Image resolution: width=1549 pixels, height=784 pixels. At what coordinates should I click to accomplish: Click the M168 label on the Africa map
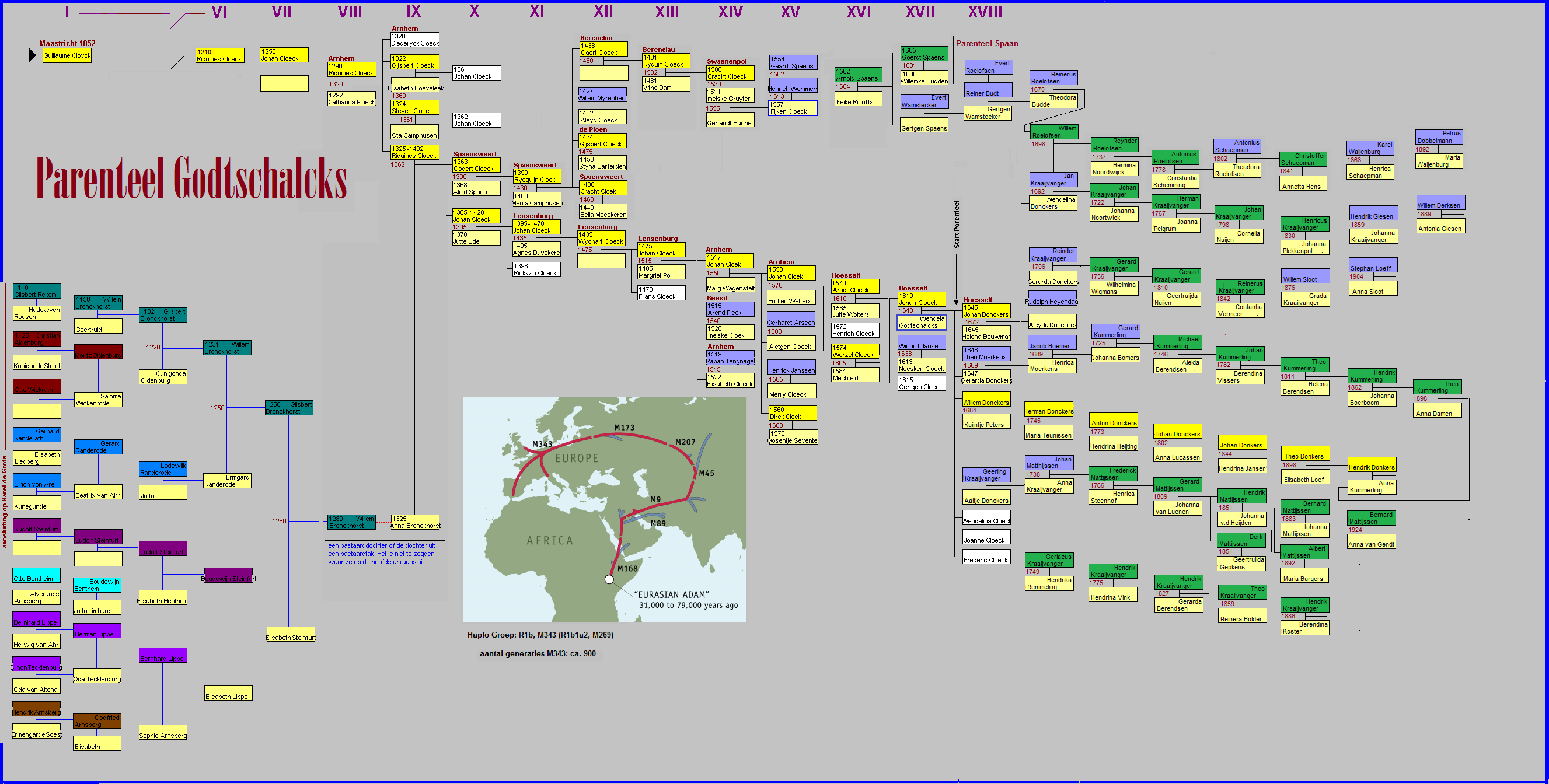point(627,568)
